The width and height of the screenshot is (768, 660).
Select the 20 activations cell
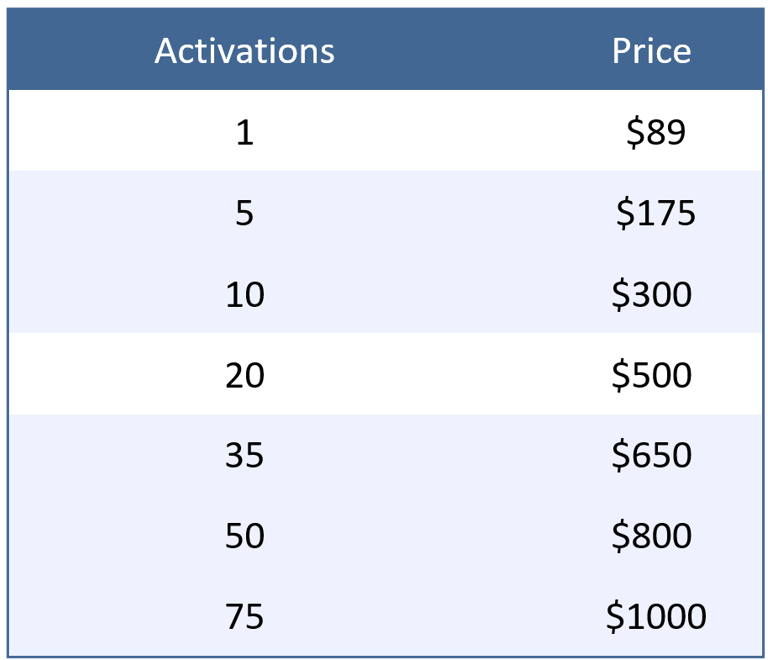point(245,375)
